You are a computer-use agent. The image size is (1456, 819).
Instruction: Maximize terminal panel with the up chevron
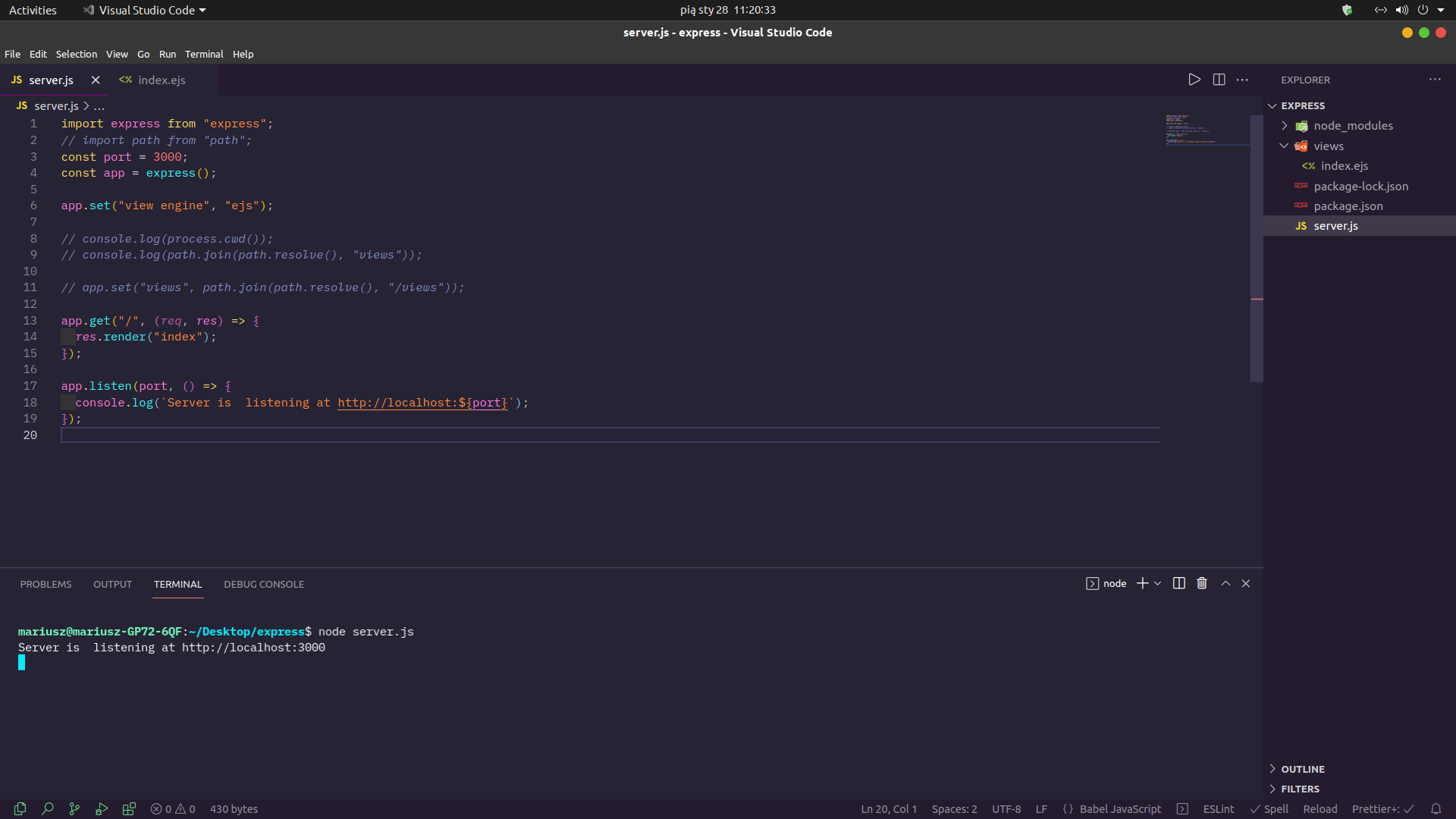click(x=1225, y=583)
